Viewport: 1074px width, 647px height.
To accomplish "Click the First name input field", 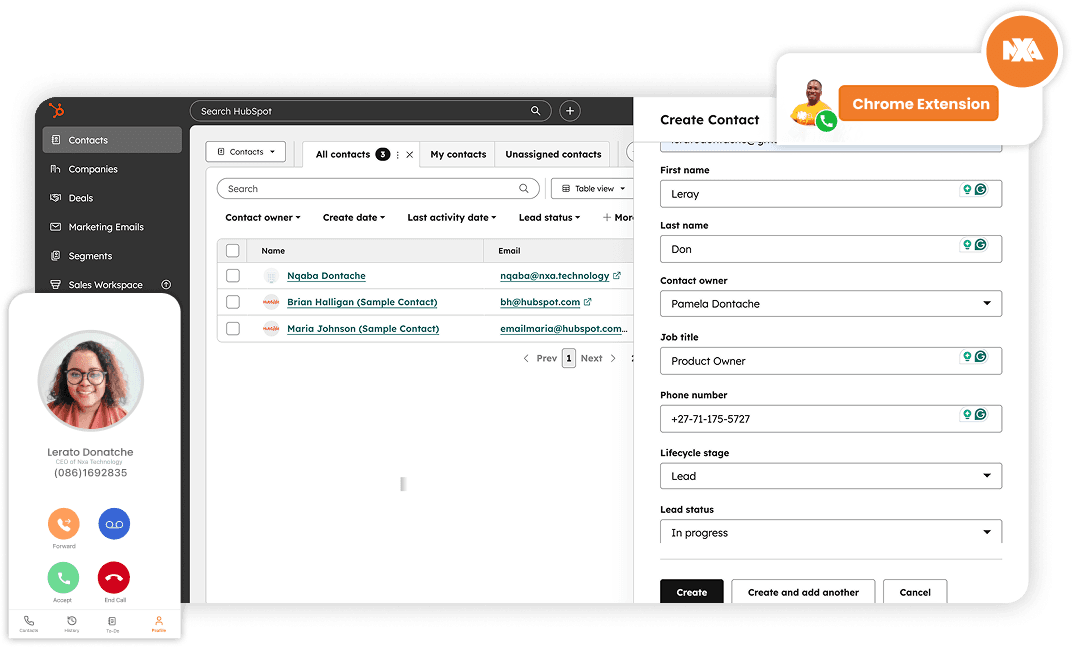I will click(831, 194).
